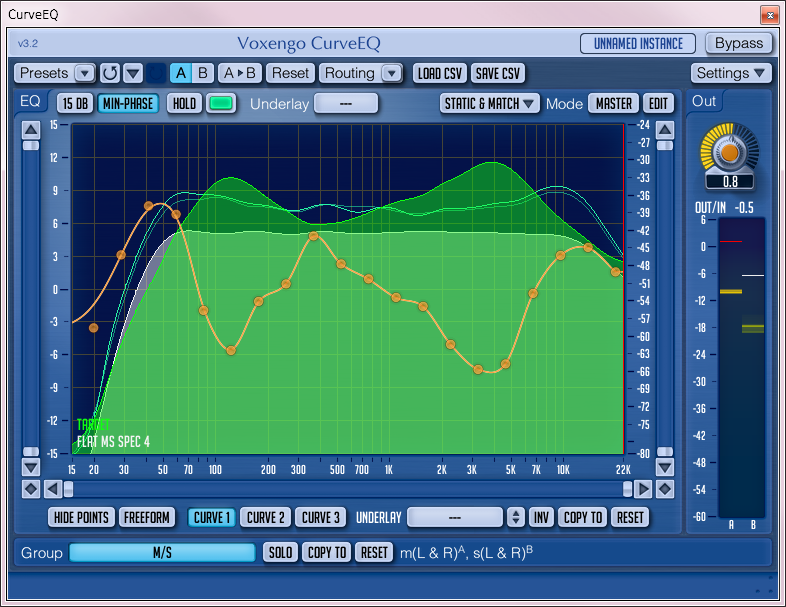The height and width of the screenshot is (607, 786).
Task: Toggle Min-Phase mode
Action: pos(128,104)
